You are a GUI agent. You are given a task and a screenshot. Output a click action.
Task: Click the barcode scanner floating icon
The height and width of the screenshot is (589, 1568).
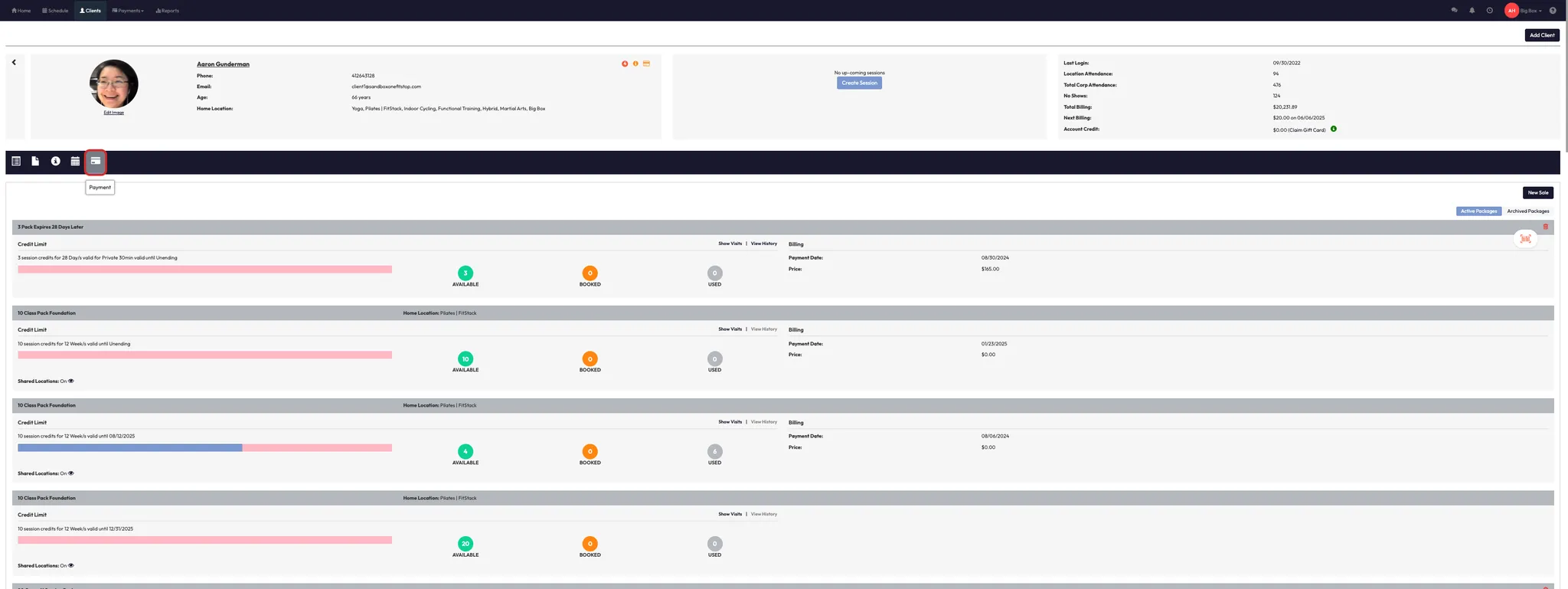pos(1525,239)
